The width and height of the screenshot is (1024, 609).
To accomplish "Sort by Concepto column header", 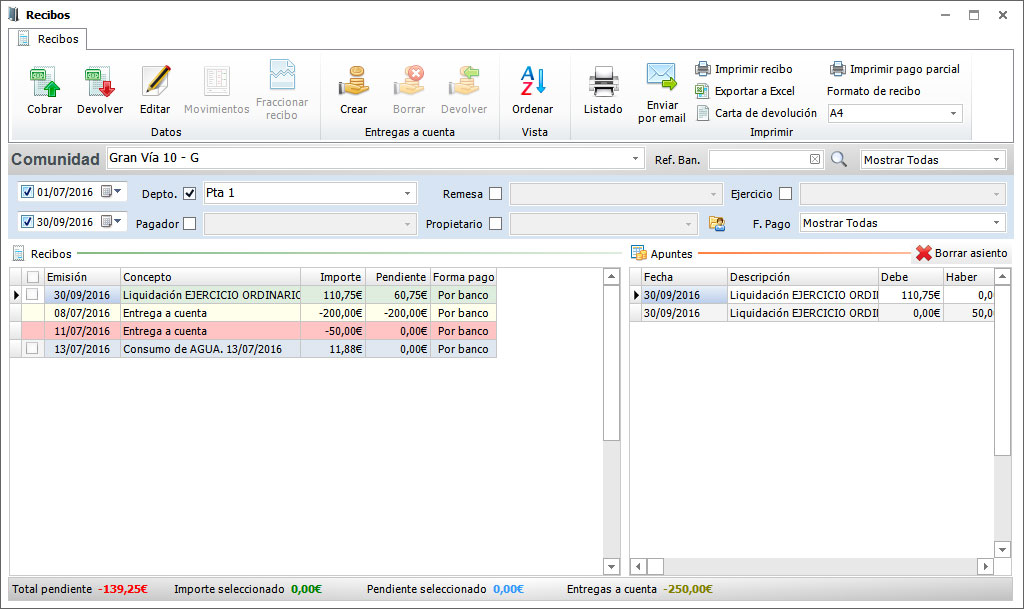I will [x=210, y=277].
